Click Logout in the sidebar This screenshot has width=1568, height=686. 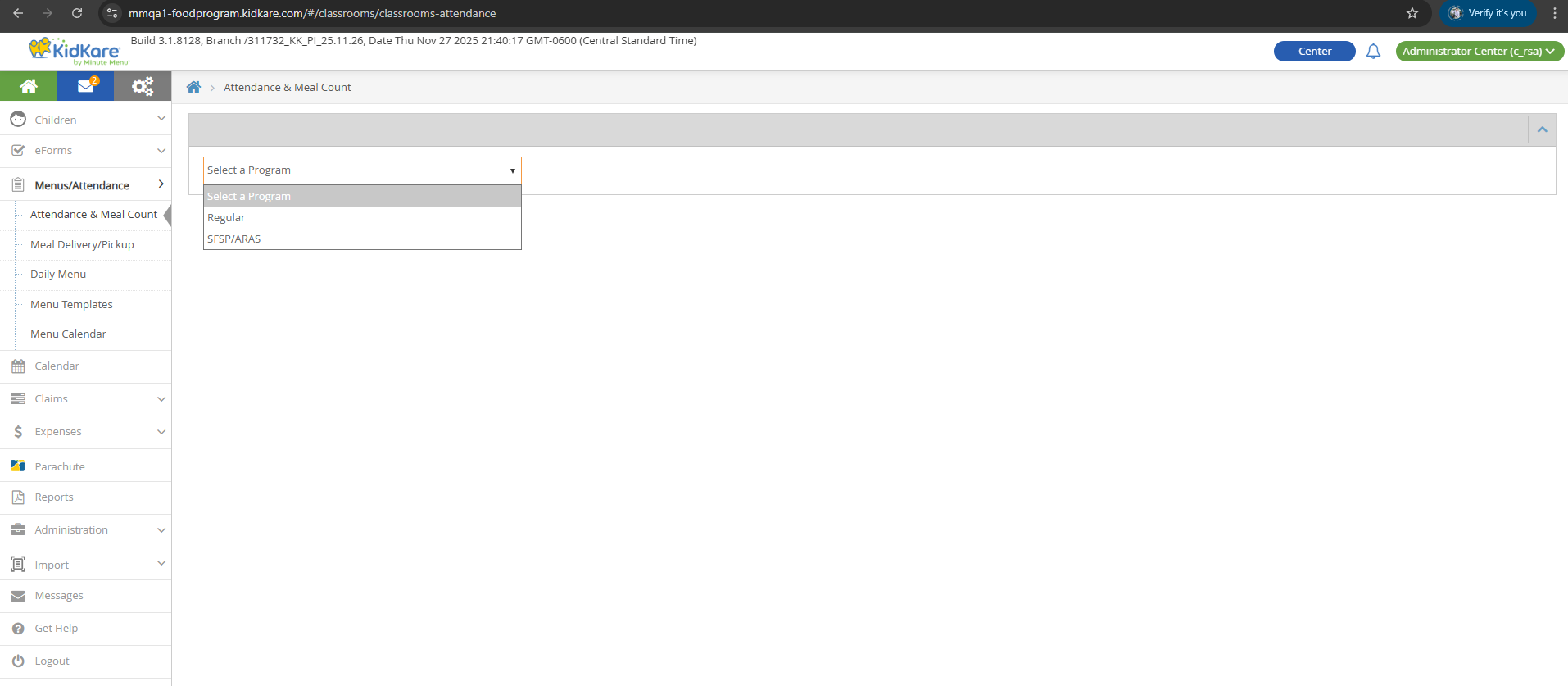click(52, 661)
